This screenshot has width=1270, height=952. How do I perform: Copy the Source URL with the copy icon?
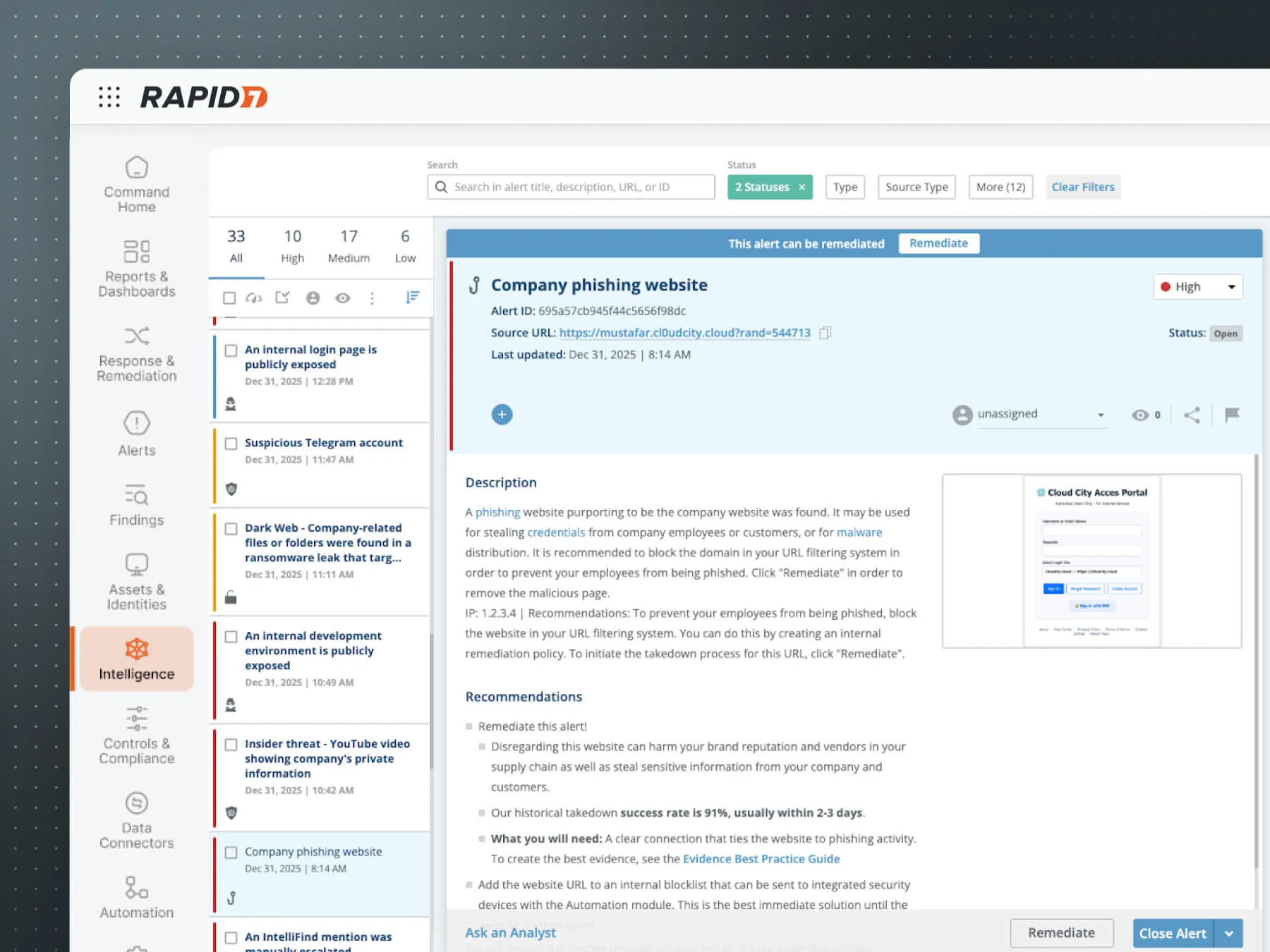(x=825, y=332)
